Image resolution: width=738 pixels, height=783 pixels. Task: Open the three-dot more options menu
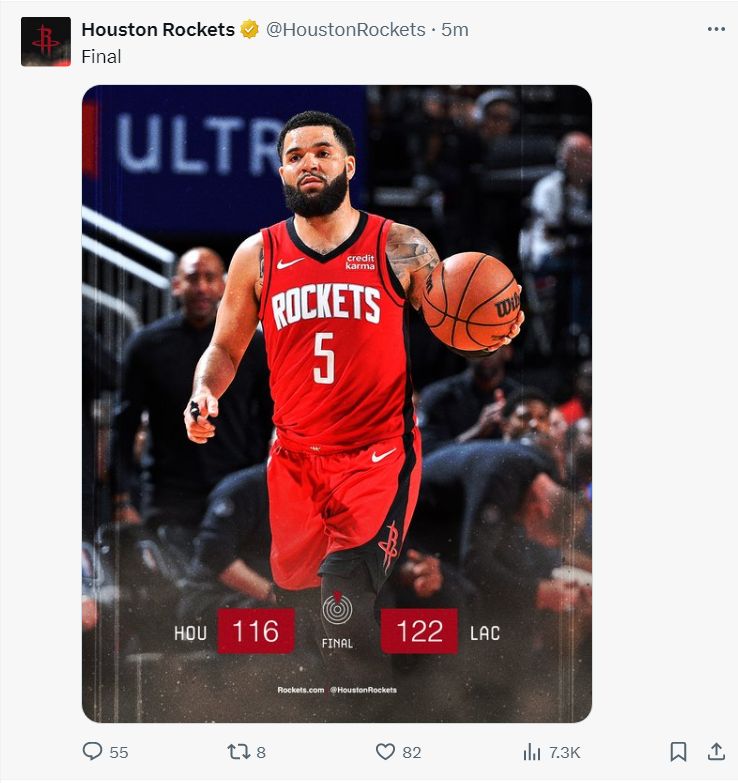pyautogui.click(x=716, y=29)
